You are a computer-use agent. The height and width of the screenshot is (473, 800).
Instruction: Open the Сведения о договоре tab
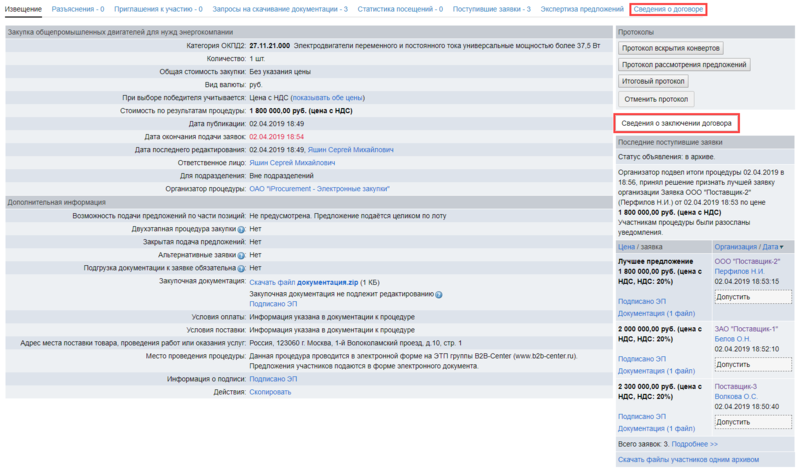click(x=668, y=9)
